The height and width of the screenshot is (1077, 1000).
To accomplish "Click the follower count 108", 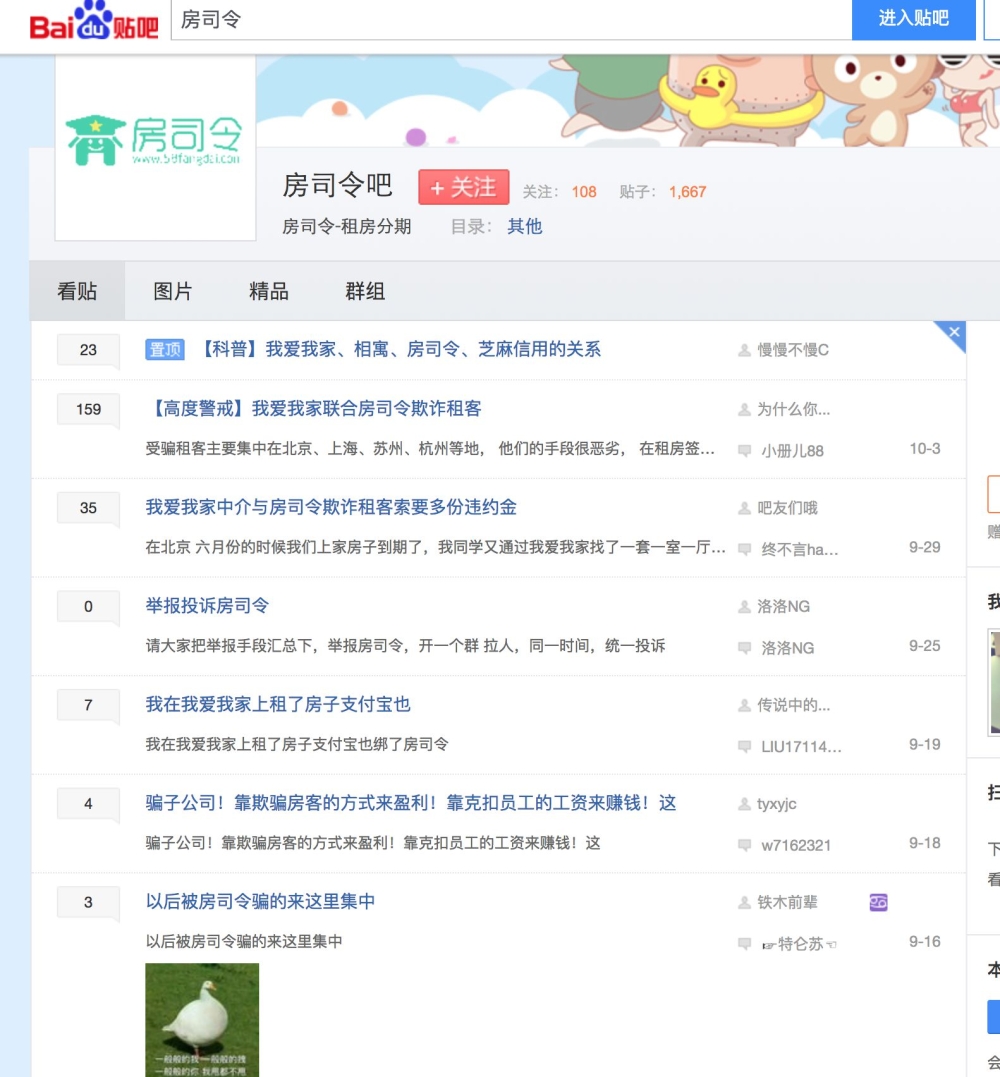I will 584,192.
